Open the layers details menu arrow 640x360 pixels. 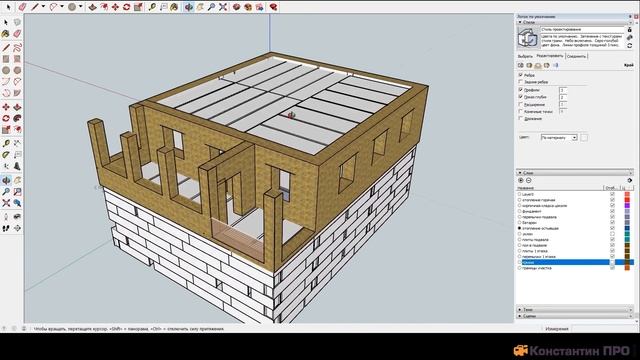pos(629,180)
